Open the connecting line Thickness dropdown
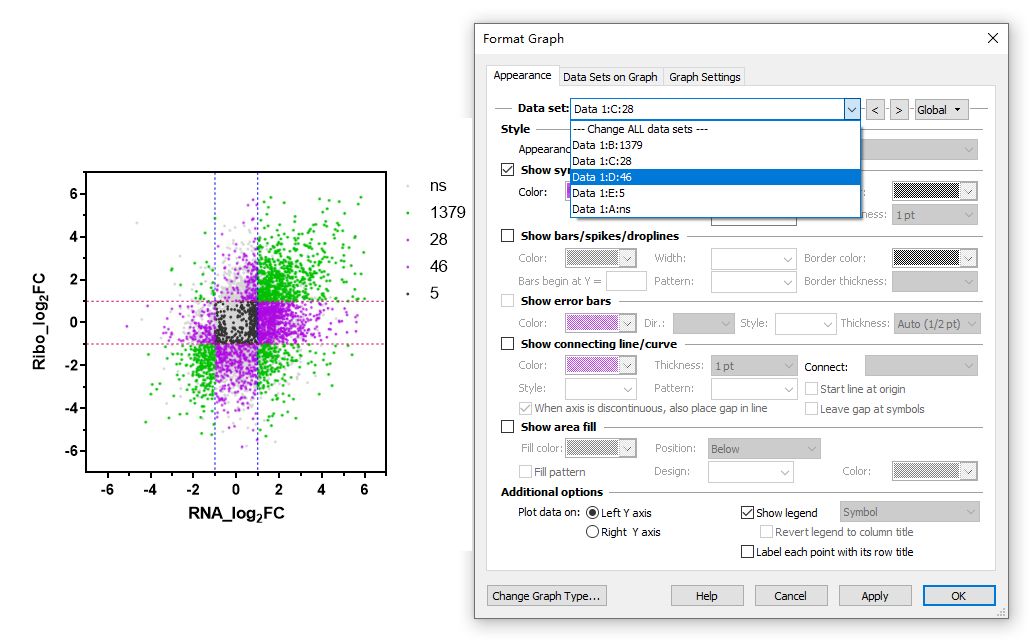 pos(754,365)
